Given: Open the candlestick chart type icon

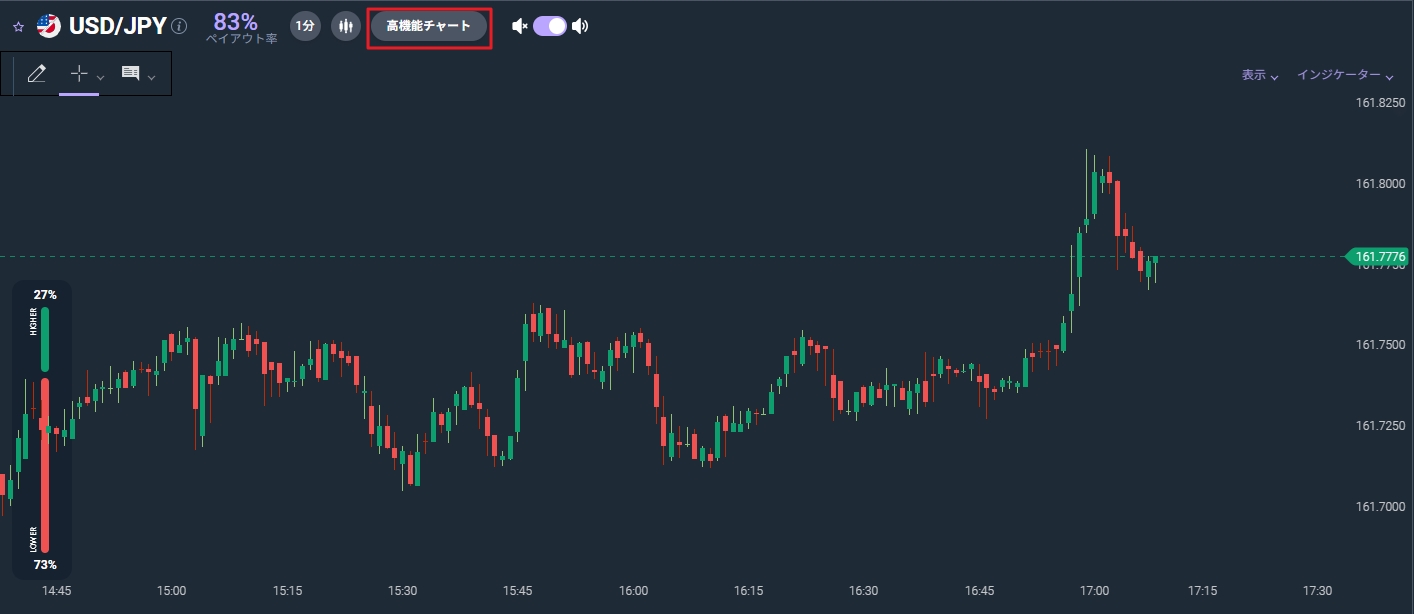Looking at the screenshot, I should (x=345, y=26).
